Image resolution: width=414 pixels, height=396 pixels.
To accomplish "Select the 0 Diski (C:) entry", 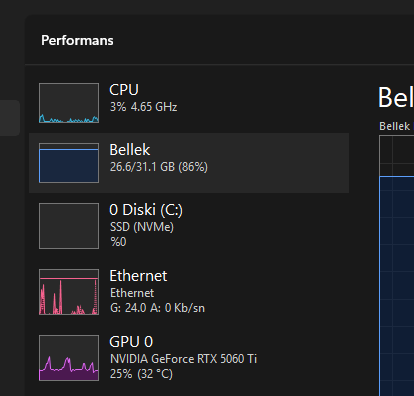I will point(189,226).
